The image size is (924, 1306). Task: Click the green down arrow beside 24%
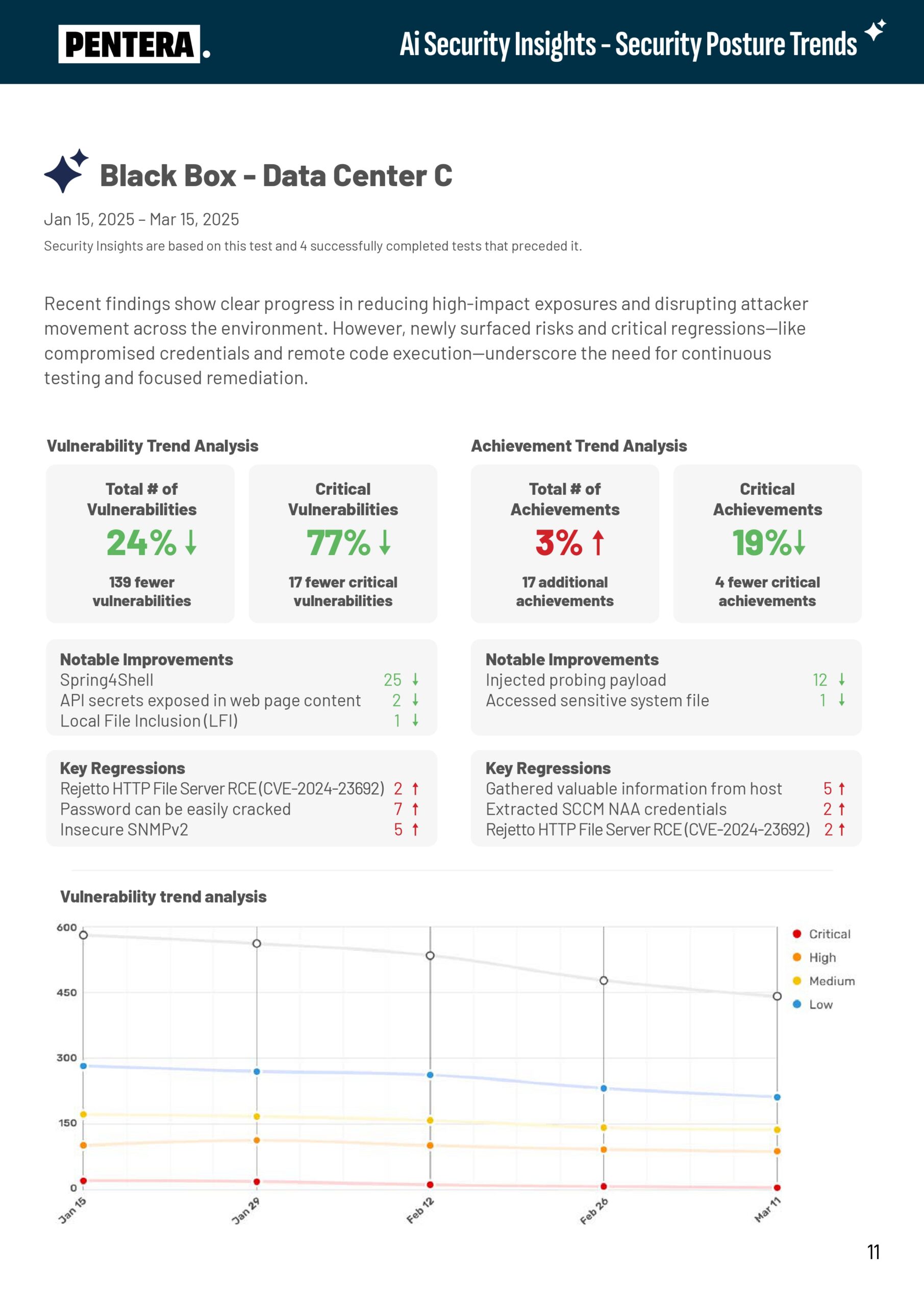(191, 542)
